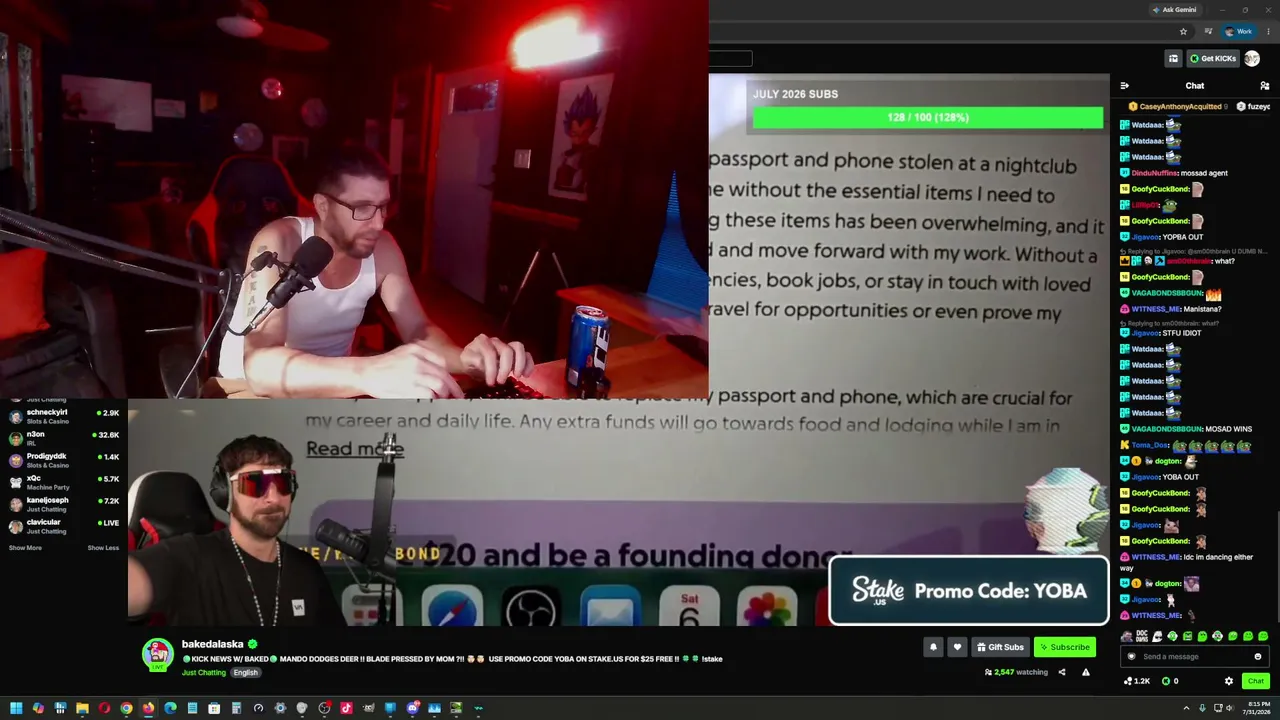The width and height of the screenshot is (1280, 720).
Task: Switch to Firefox in the taskbar
Action: pyautogui.click(x=148, y=709)
